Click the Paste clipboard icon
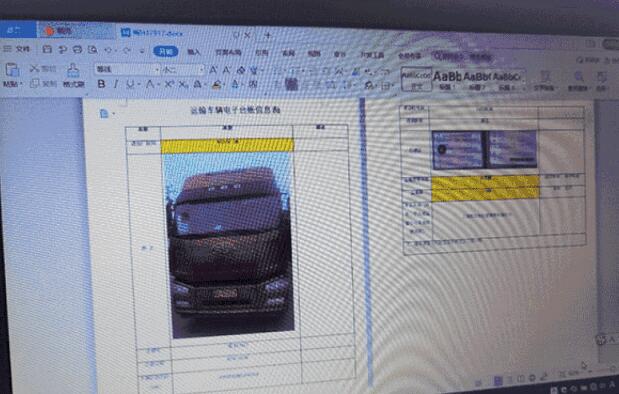 [x=12, y=70]
